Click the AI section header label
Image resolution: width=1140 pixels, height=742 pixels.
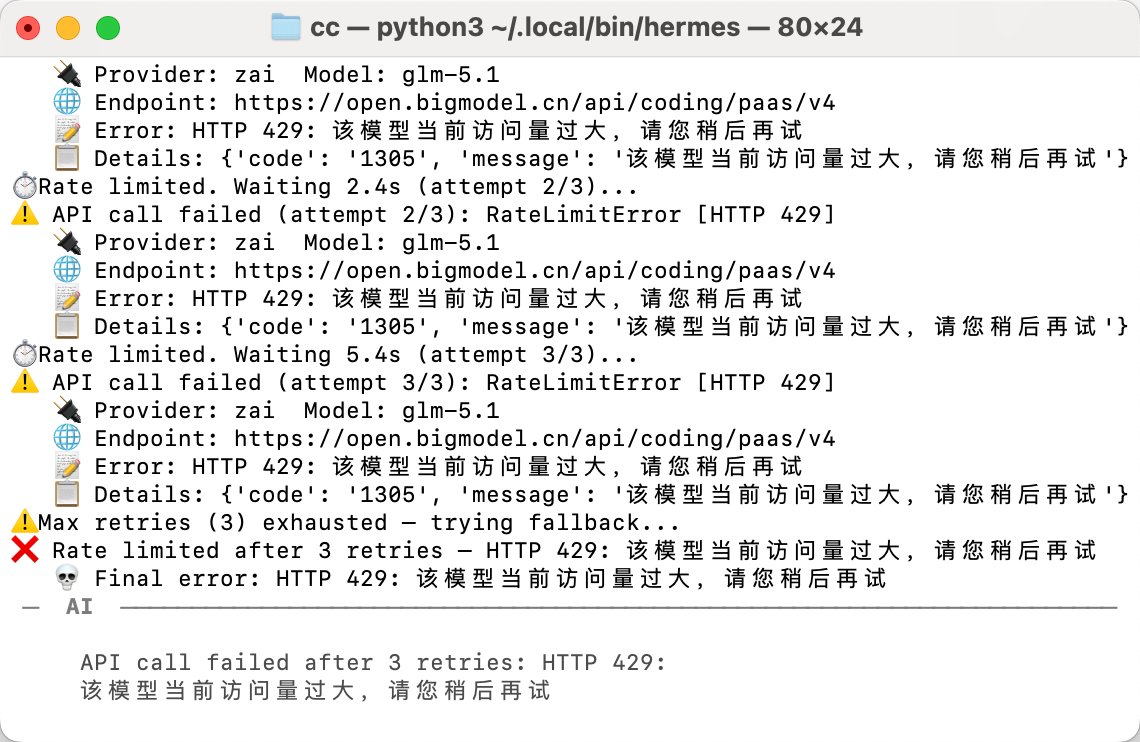[79, 606]
